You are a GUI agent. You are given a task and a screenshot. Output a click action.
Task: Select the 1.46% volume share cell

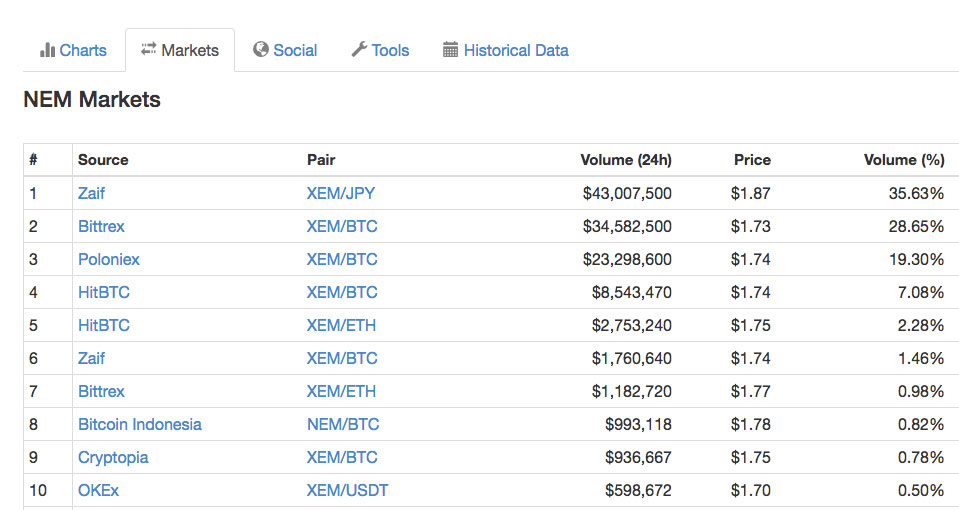pos(920,358)
